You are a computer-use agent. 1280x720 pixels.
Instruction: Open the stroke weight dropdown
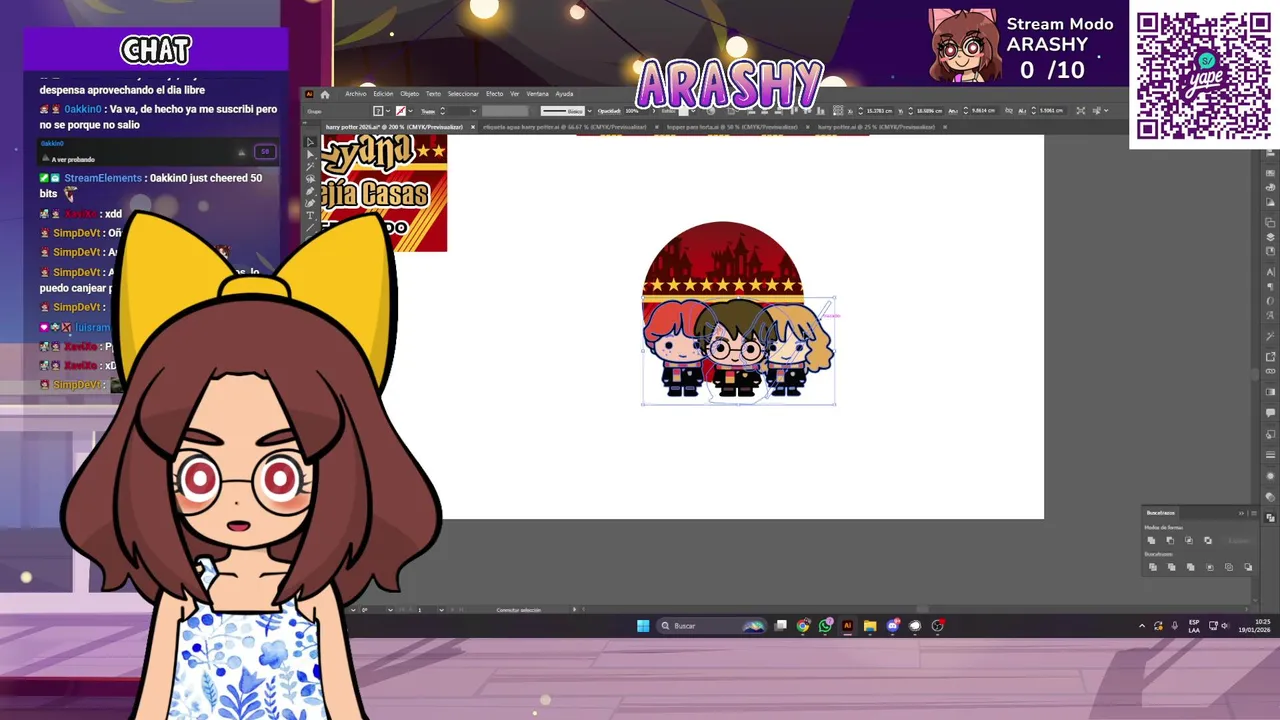point(474,111)
